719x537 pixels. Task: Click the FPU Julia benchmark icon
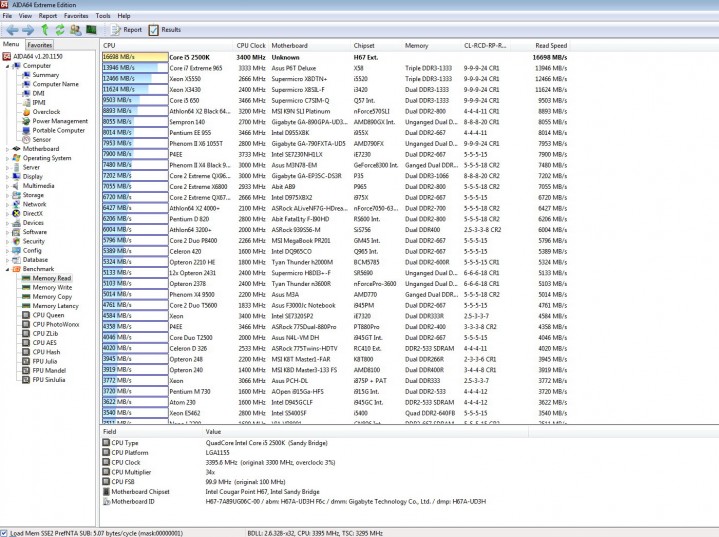26,361
